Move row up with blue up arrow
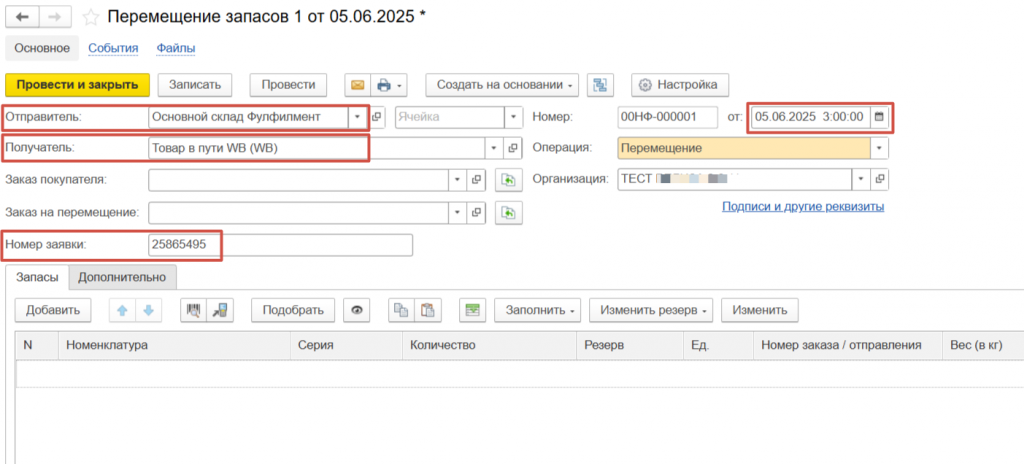Screen dimensions: 1024x464 click(x=122, y=310)
